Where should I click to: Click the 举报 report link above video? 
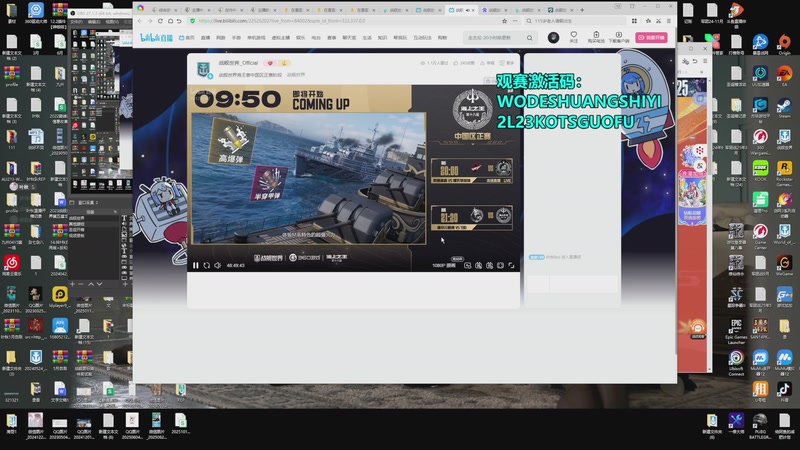pos(487,63)
